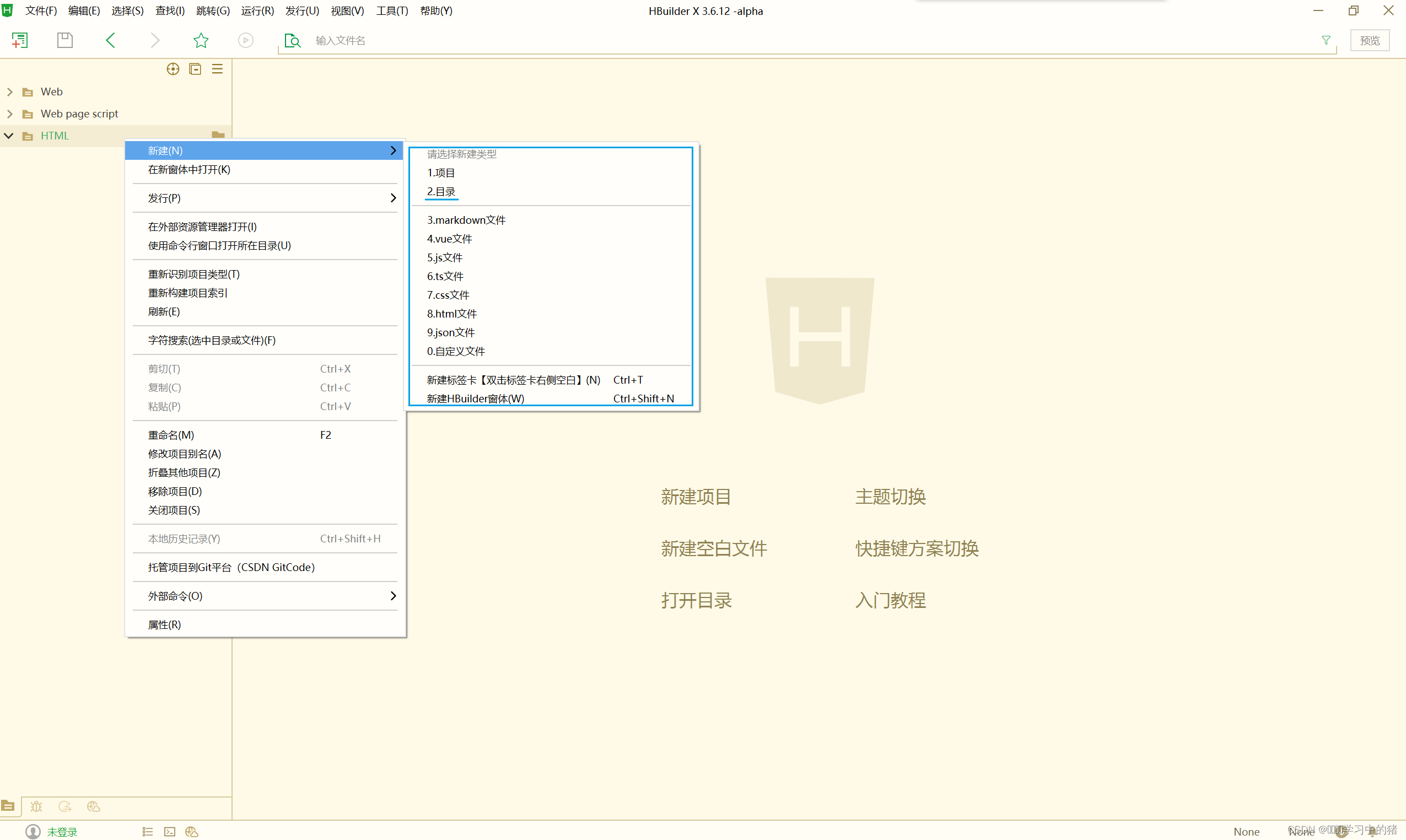This screenshot has height=840, width=1406.
Task: Click the locate current file target icon
Action: tap(173, 69)
